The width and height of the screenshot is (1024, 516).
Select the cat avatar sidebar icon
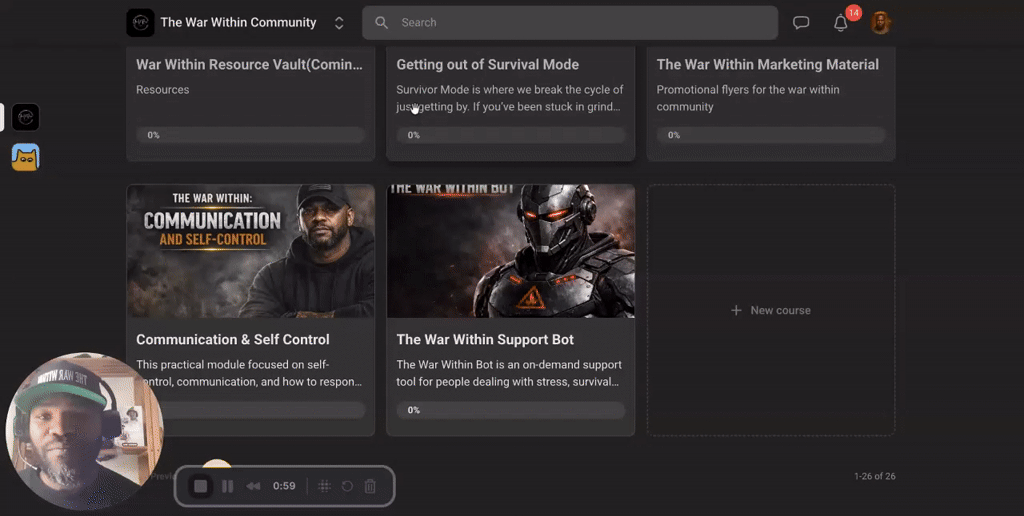click(x=25, y=157)
